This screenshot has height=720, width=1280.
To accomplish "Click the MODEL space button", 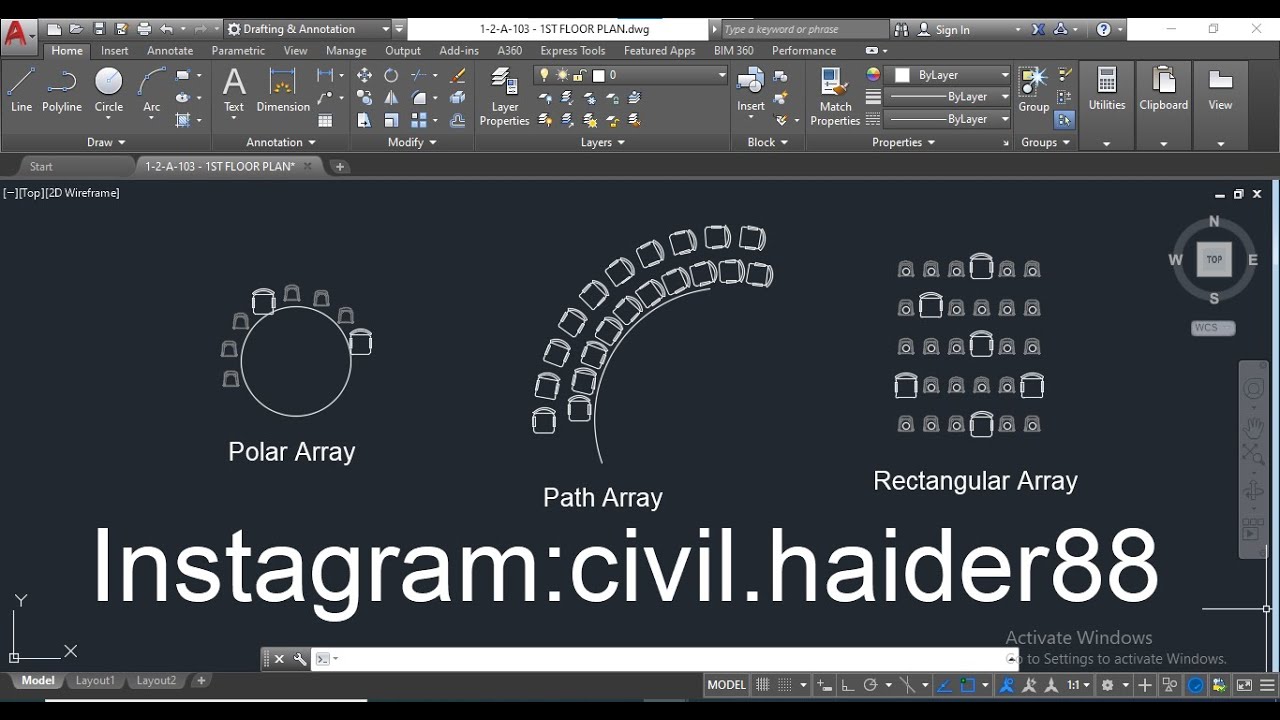I will point(726,685).
